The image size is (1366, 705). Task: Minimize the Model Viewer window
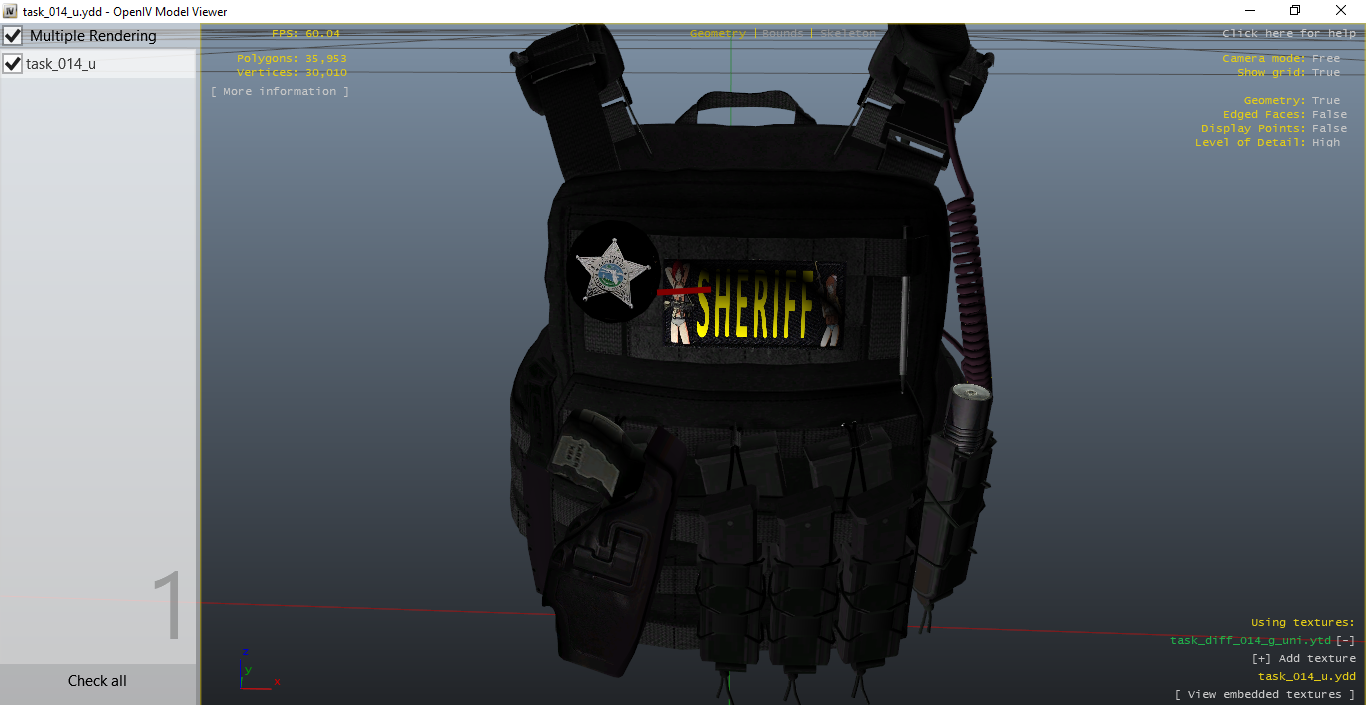pos(1249,11)
